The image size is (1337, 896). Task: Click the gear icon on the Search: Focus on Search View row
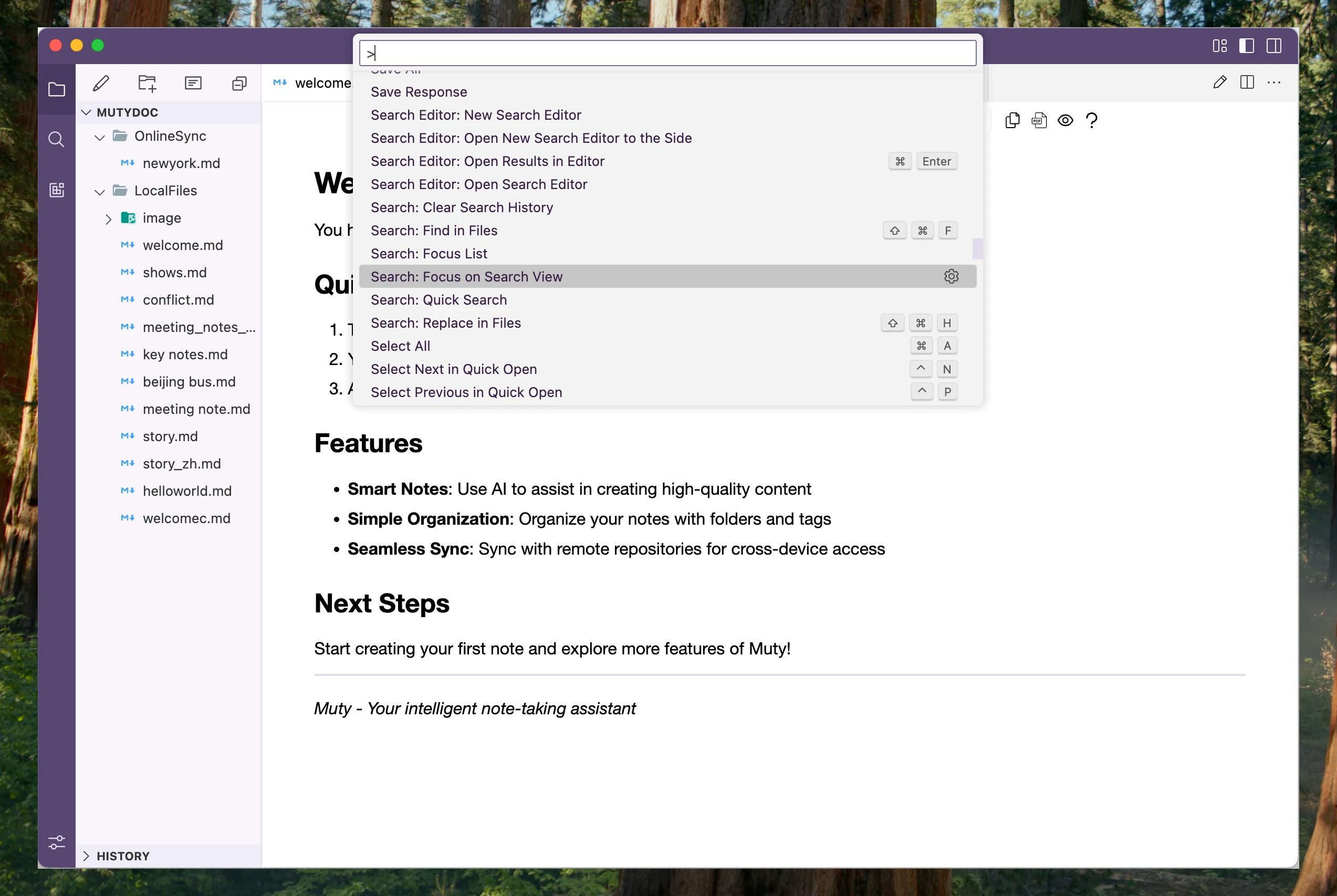[950, 277]
